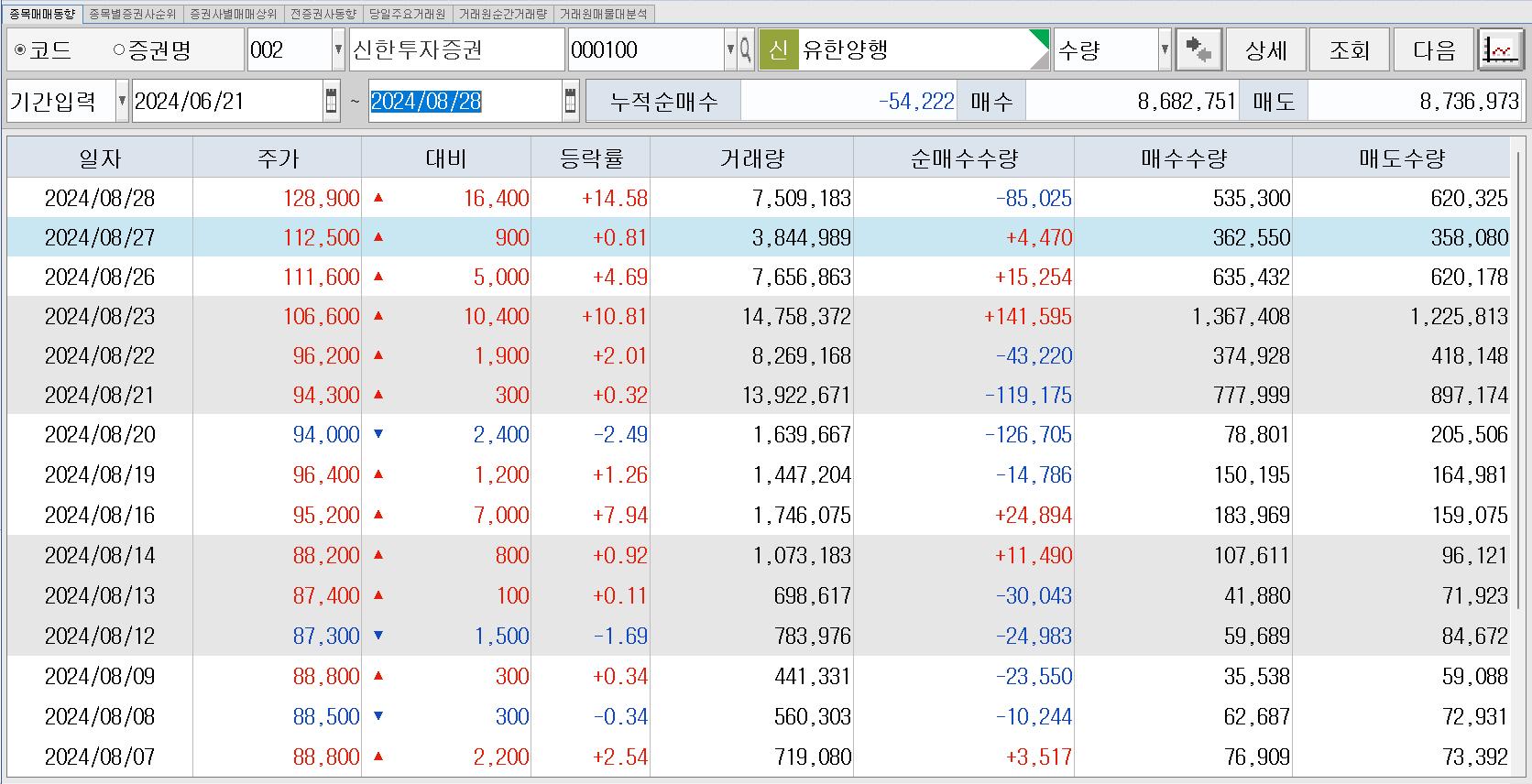Open the 전증권사동향 tab
The height and width of the screenshot is (784, 1532).
[323, 14]
